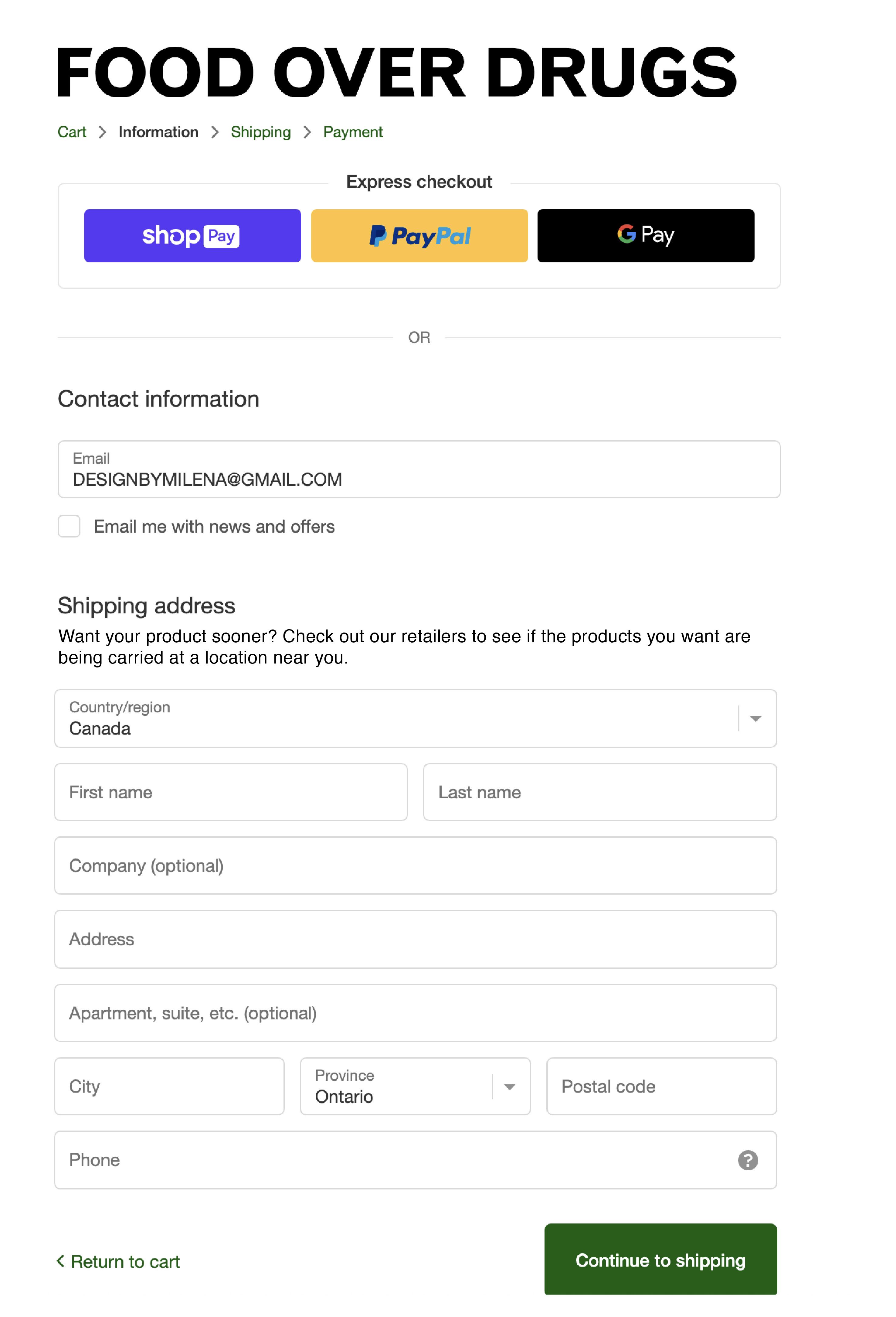Click the Company (optional) field

click(415, 866)
